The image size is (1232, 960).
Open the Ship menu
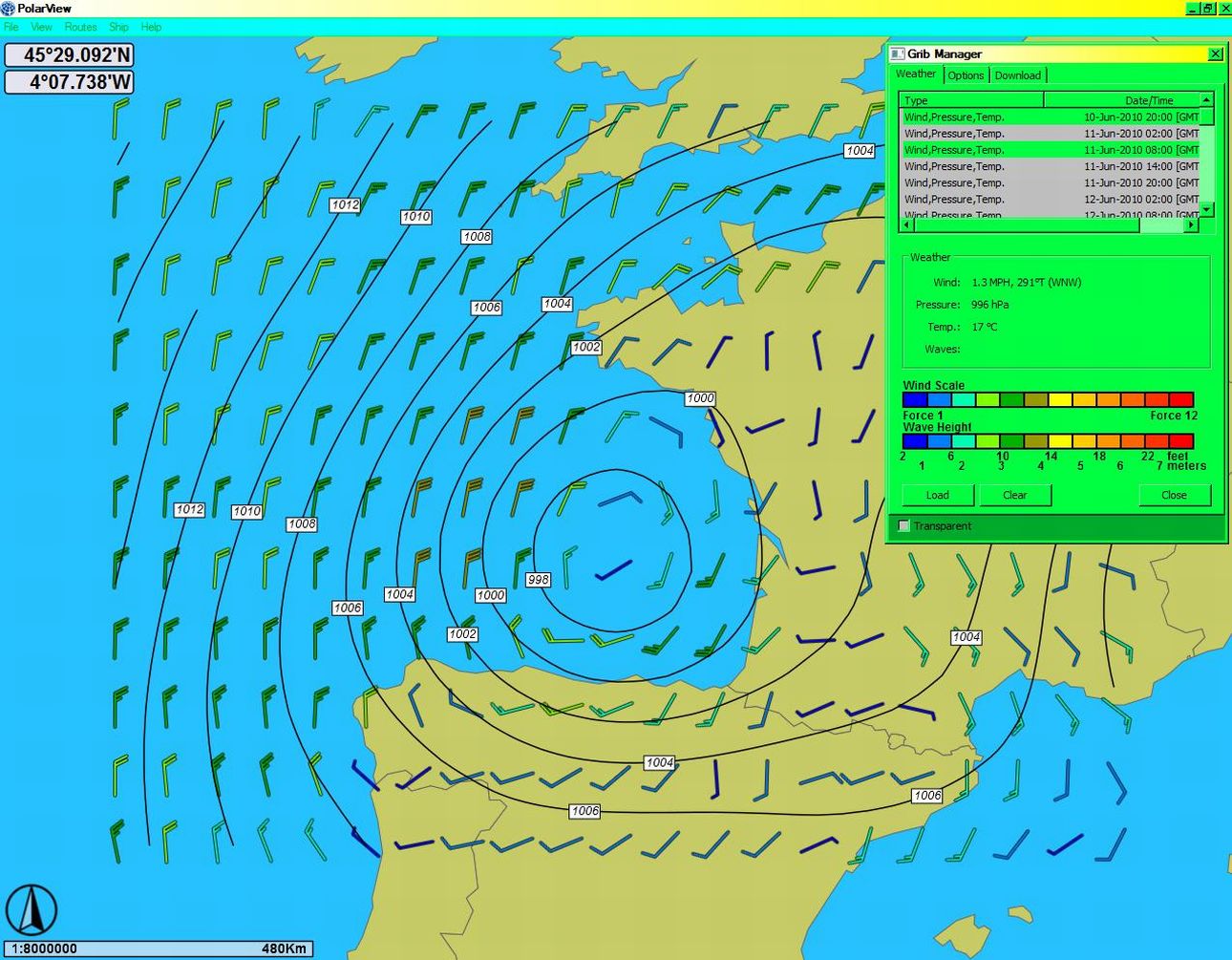[118, 27]
